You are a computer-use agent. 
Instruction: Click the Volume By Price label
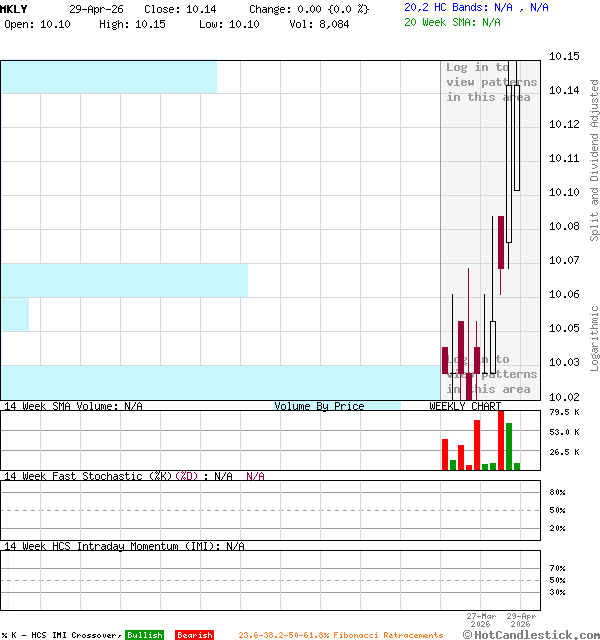[319, 406]
